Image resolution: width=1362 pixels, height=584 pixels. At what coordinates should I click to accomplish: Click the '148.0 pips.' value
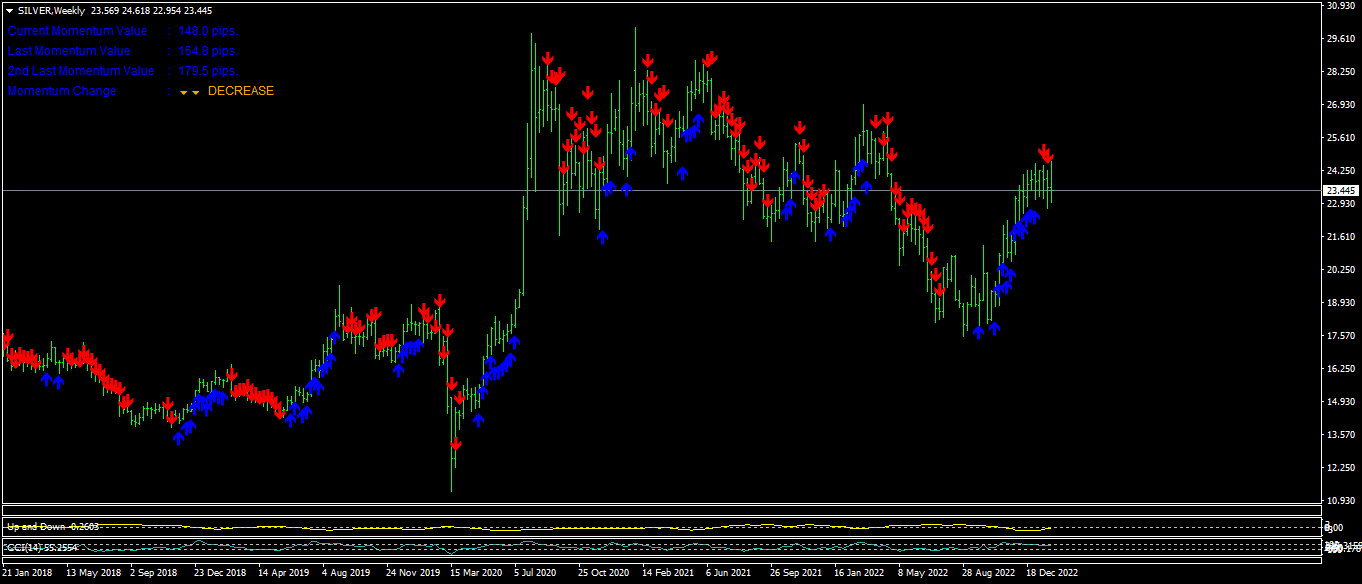208,31
